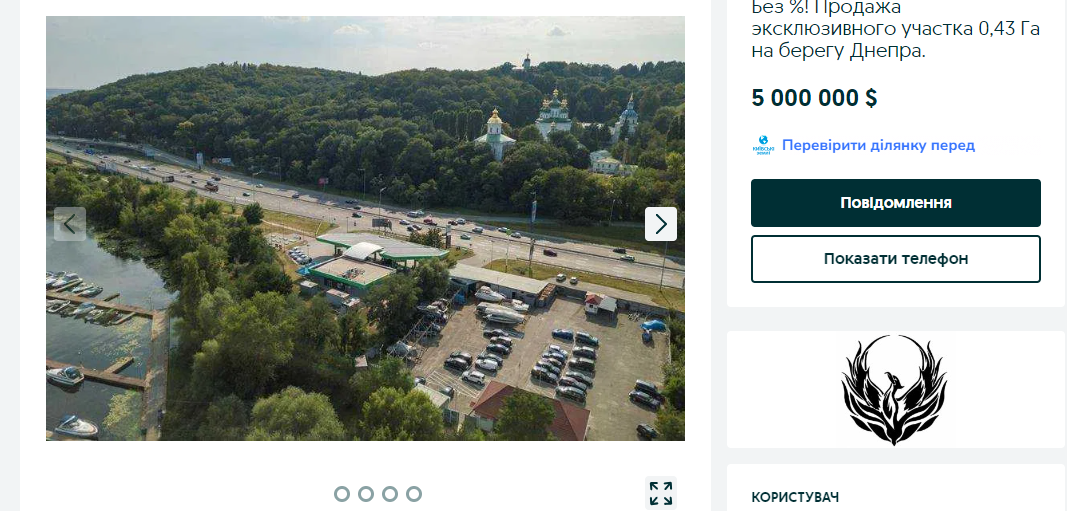Reveal the number with Показати телефон

point(896,259)
